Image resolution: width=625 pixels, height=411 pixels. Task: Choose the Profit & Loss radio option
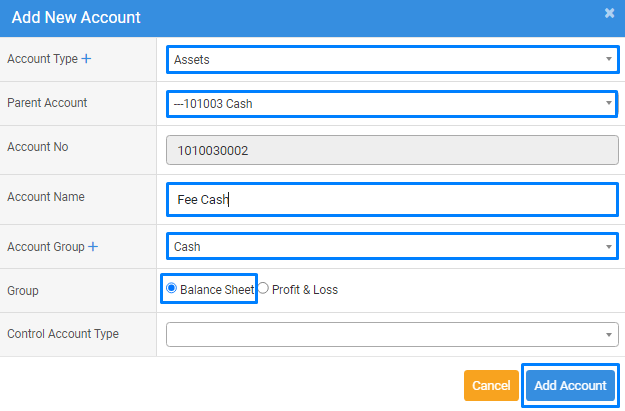(264, 289)
